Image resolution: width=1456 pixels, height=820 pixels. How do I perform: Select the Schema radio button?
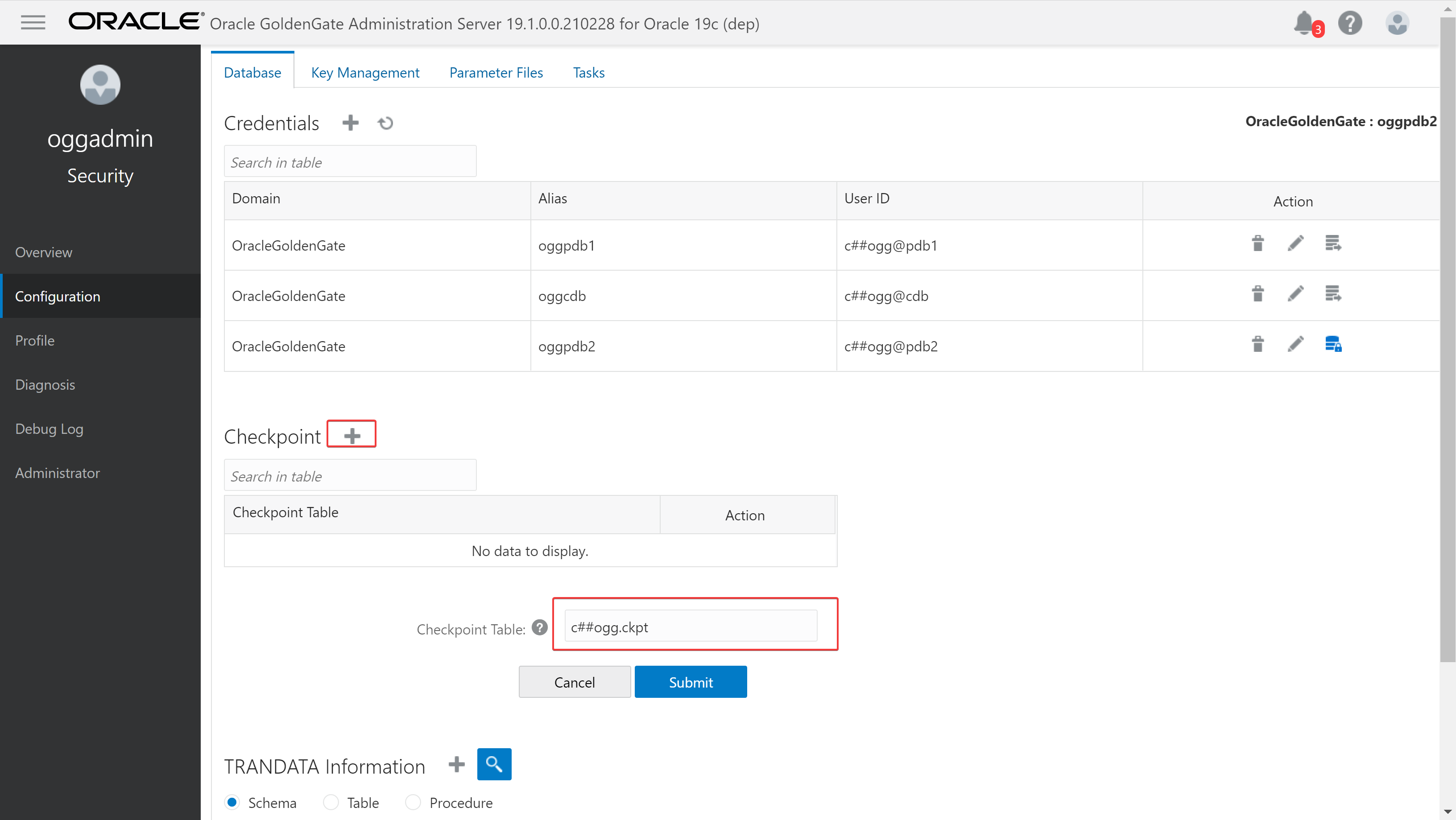click(232, 802)
